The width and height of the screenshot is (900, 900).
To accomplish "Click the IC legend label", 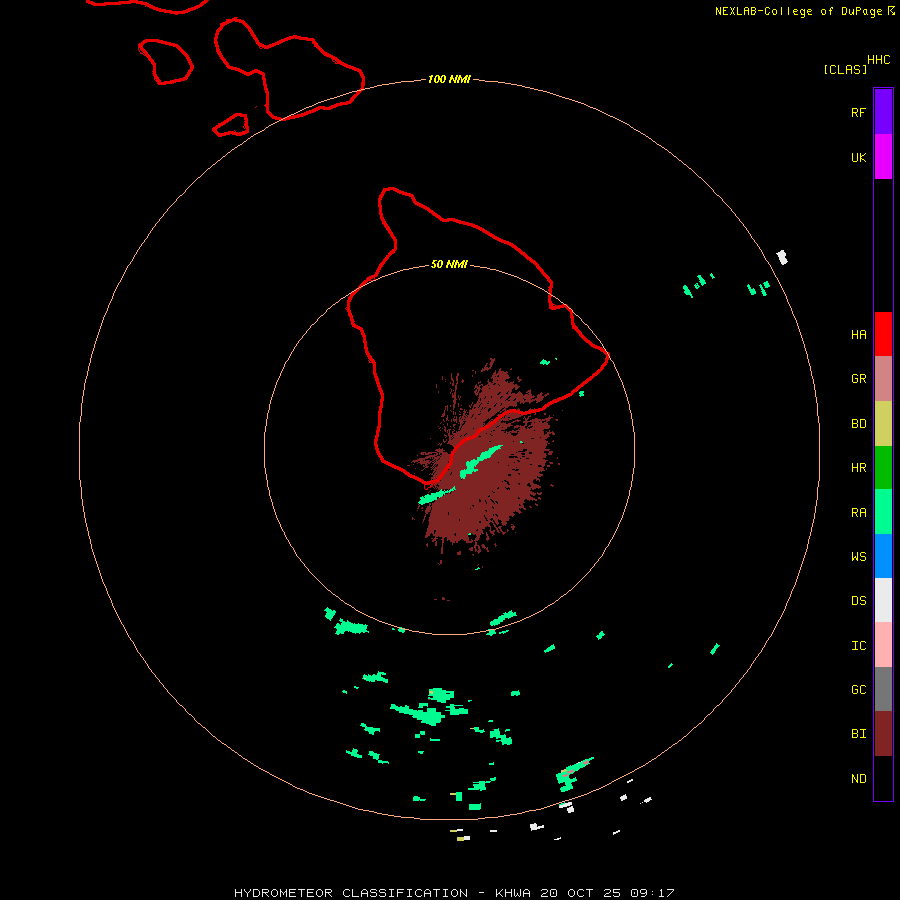I will click(858, 646).
